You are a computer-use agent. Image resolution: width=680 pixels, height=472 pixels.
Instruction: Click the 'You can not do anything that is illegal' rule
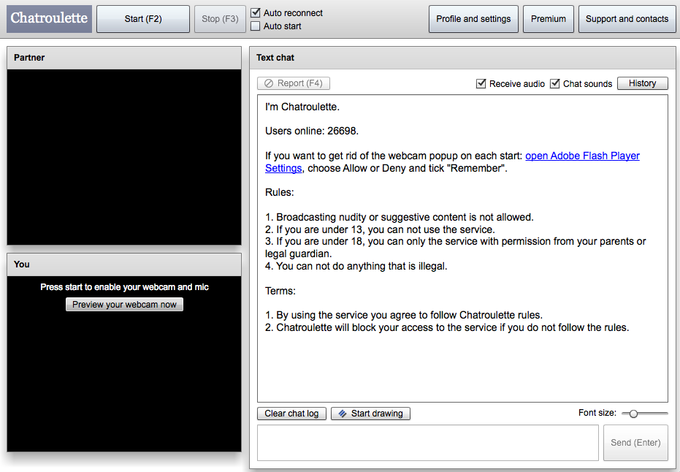pos(356,266)
